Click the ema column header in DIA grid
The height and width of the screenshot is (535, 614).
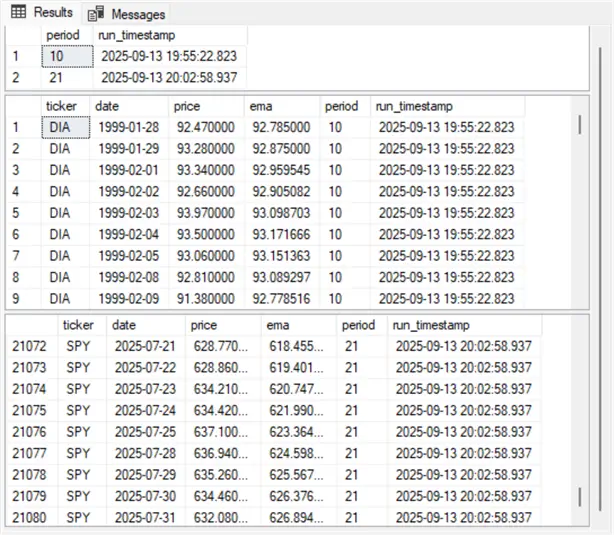coord(282,106)
